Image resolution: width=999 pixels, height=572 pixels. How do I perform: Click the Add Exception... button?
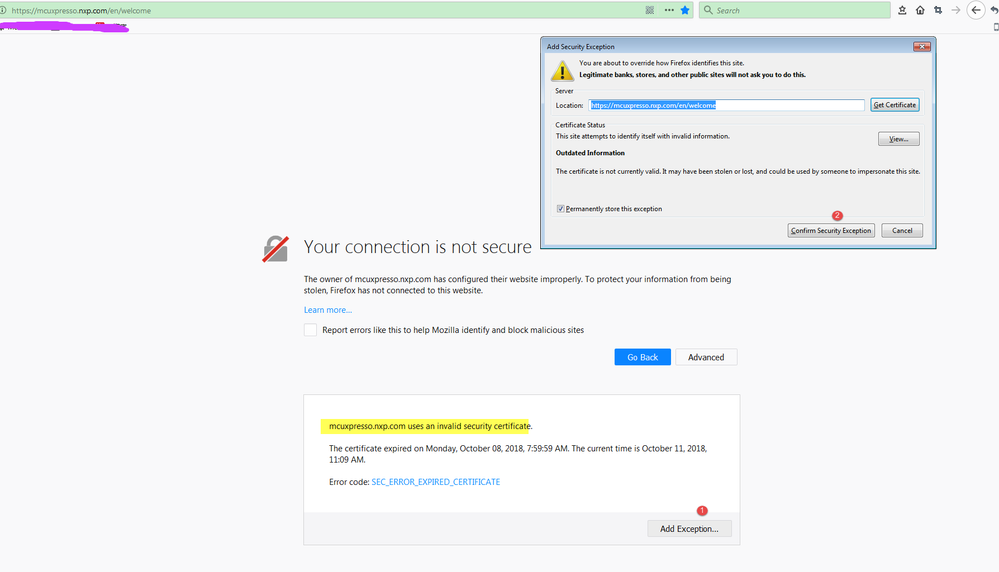pos(689,529)
